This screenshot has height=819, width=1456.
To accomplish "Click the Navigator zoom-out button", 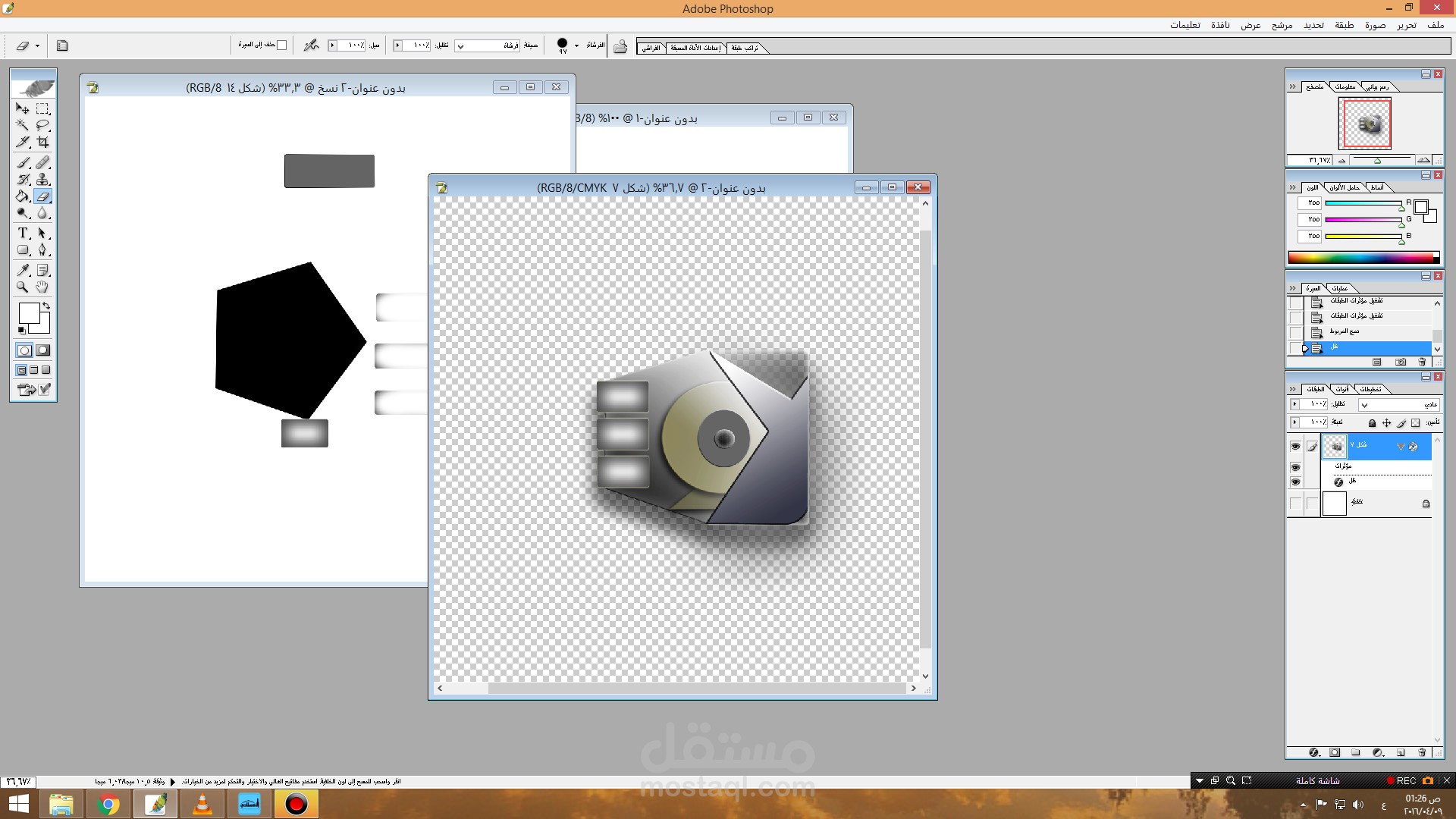I will pos(1341,160).
